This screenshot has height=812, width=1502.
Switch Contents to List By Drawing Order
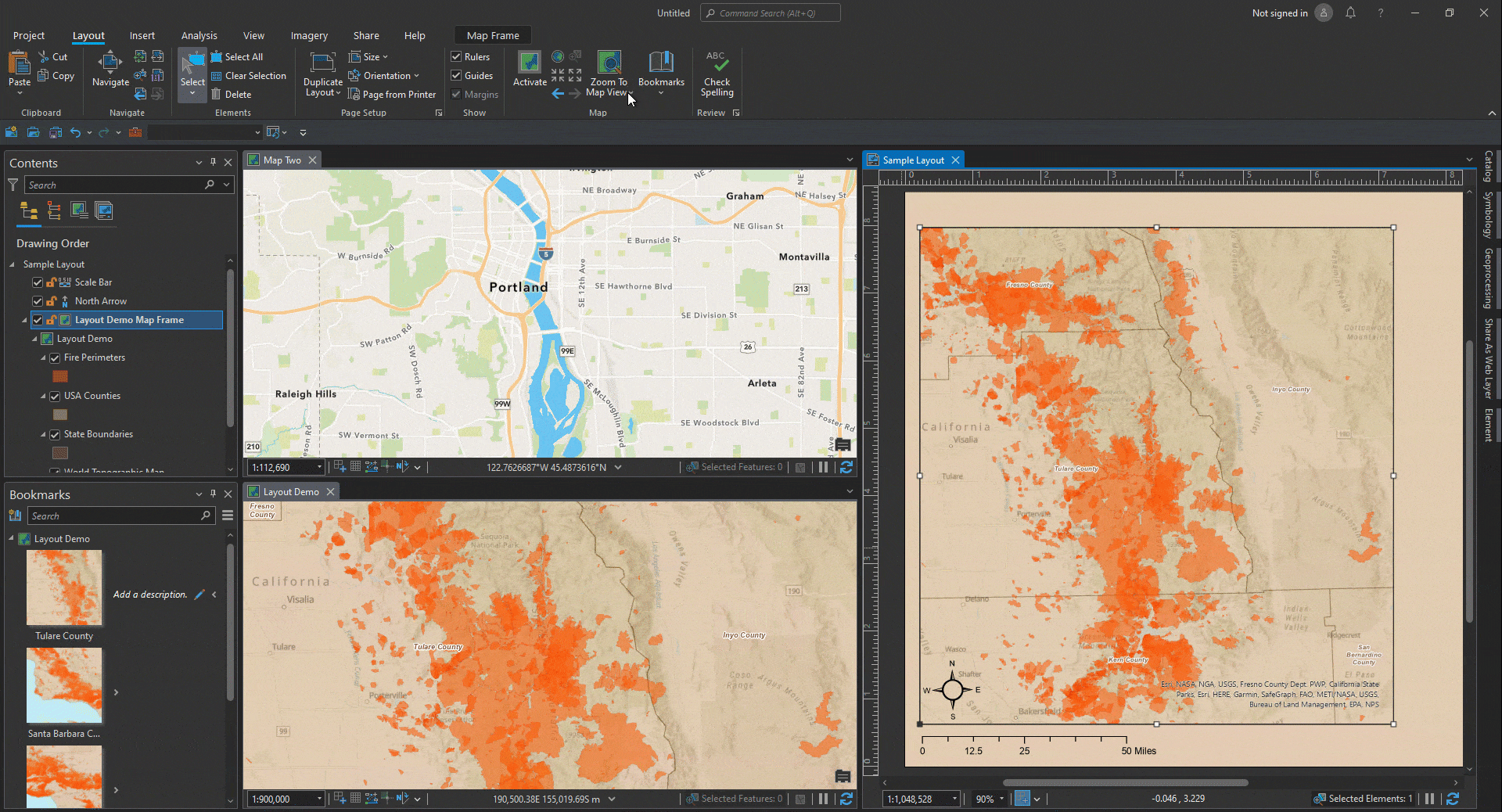[29, 210]
